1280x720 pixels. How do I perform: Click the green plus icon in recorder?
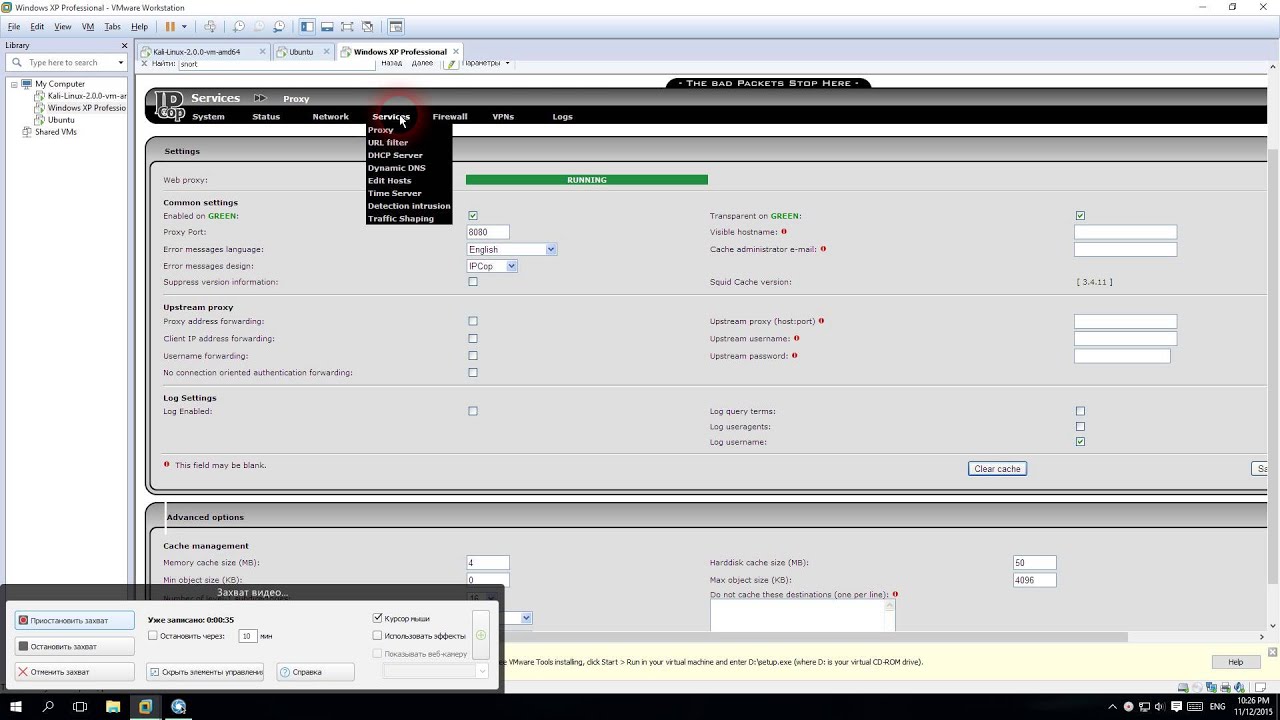tap(480, 636)
